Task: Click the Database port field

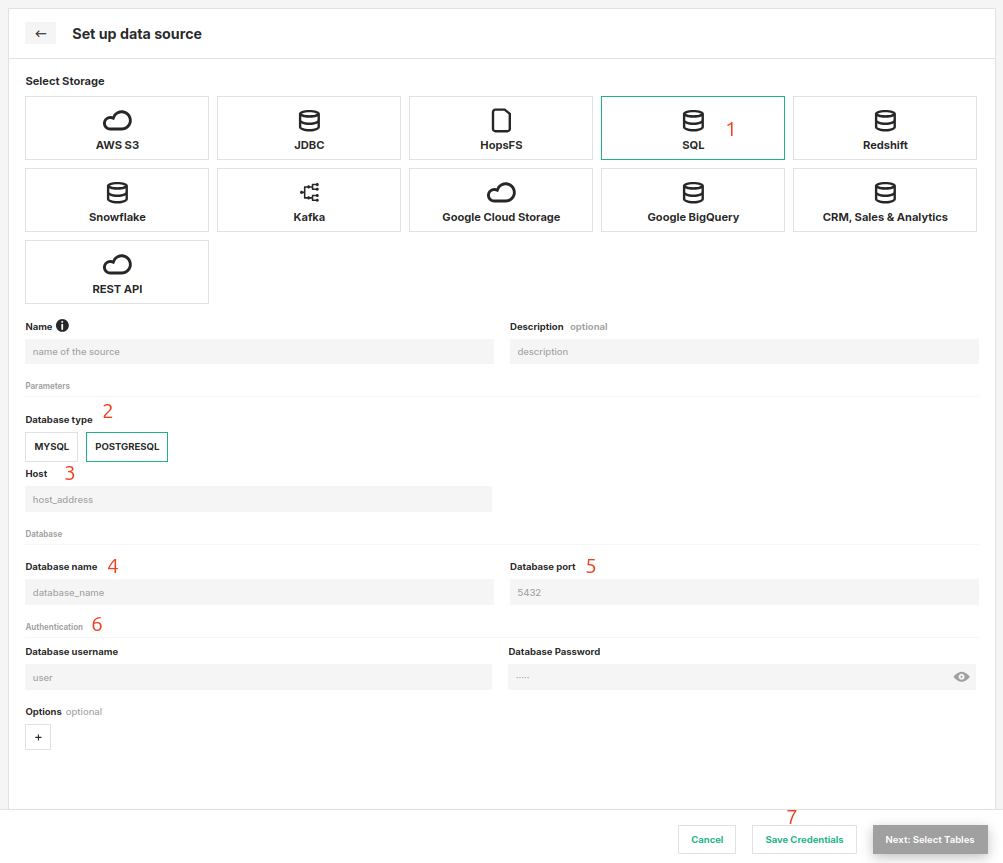Action: point(744,592)
